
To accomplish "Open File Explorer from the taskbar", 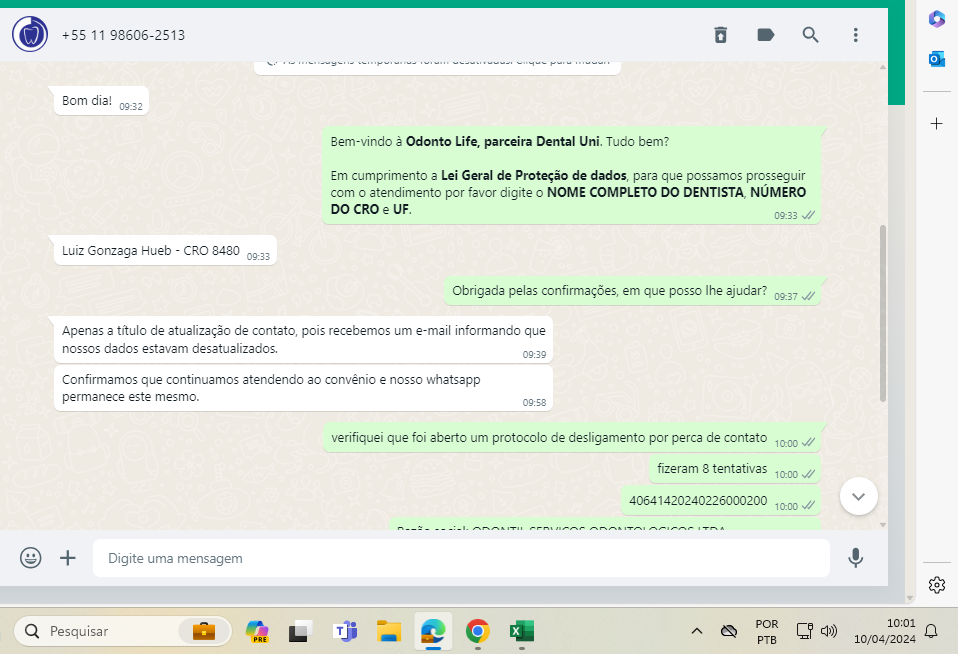I will click(x=389, y=631).
